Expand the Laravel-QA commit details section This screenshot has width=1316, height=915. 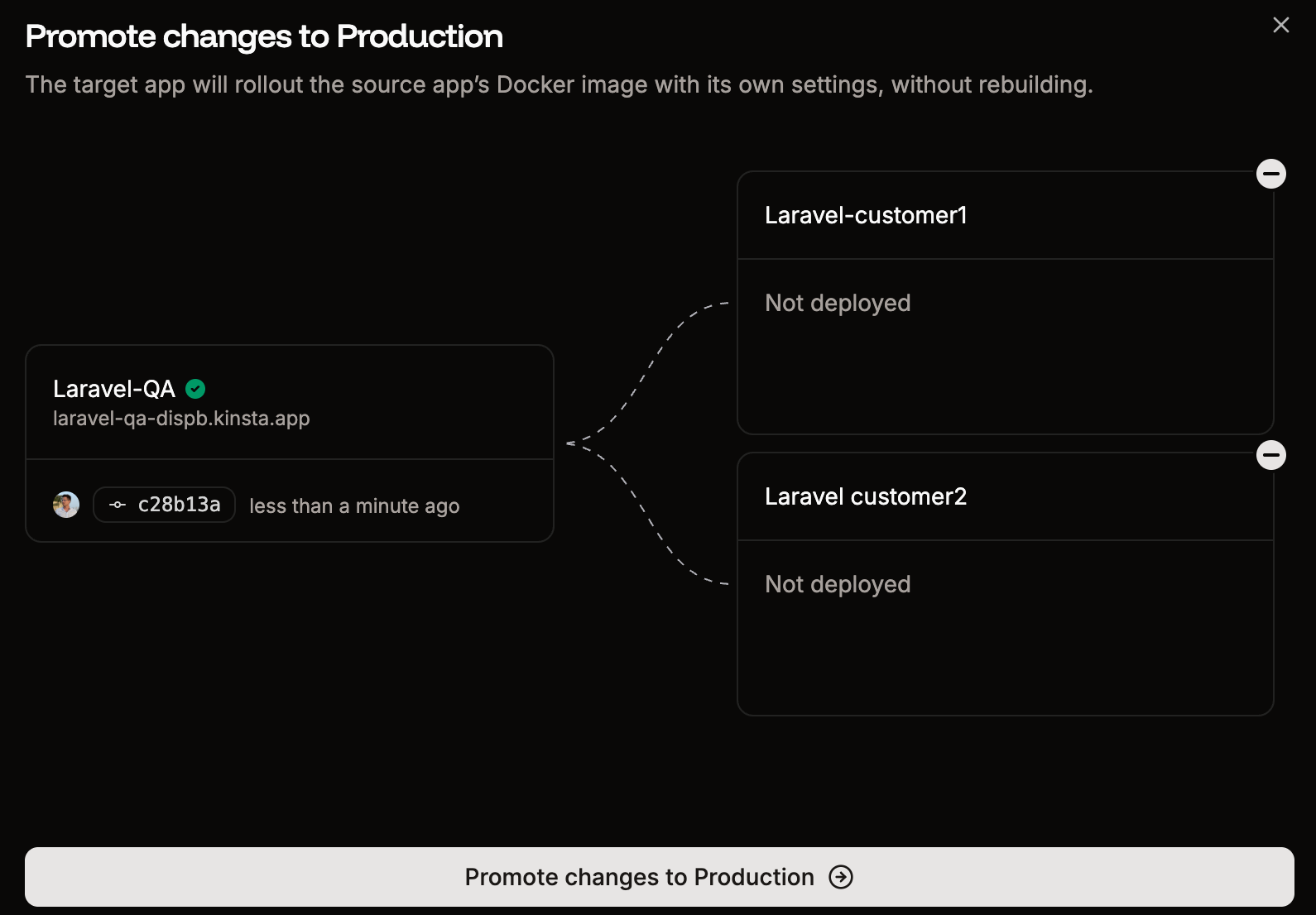pos(290,501)
